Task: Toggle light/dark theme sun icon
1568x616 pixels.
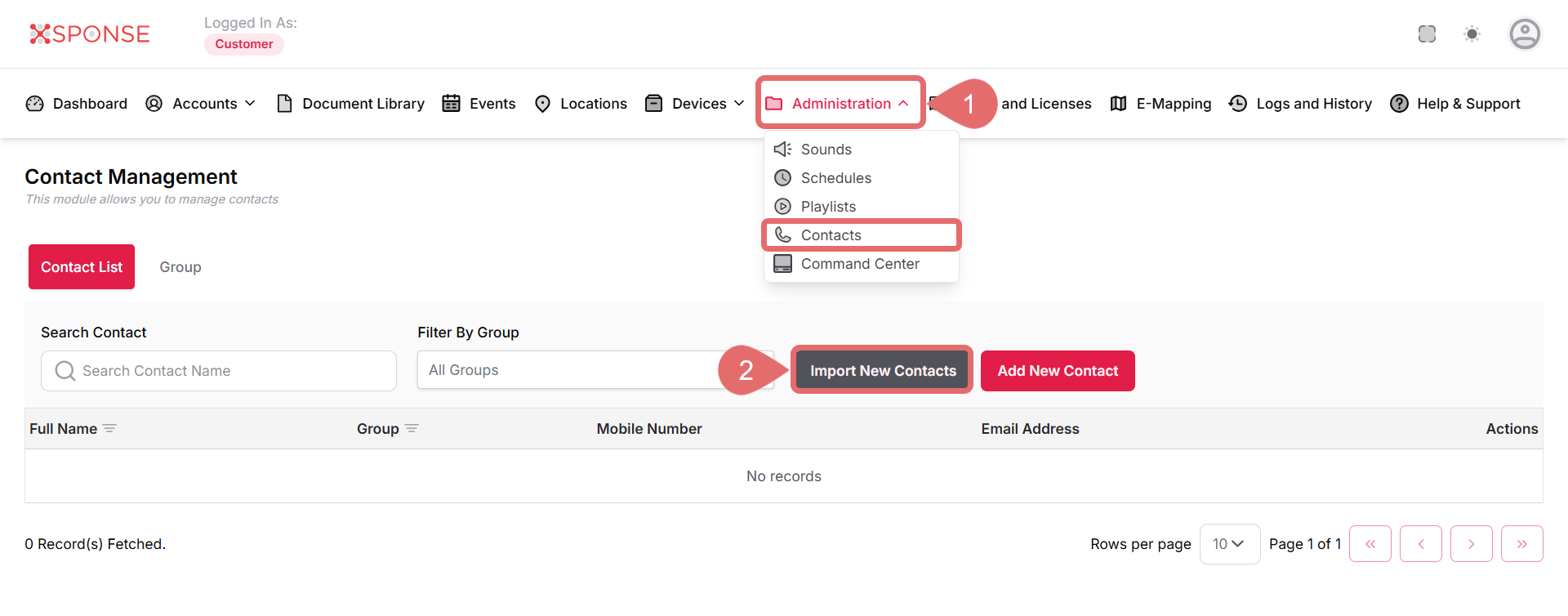Action: tap(1472, 34)
